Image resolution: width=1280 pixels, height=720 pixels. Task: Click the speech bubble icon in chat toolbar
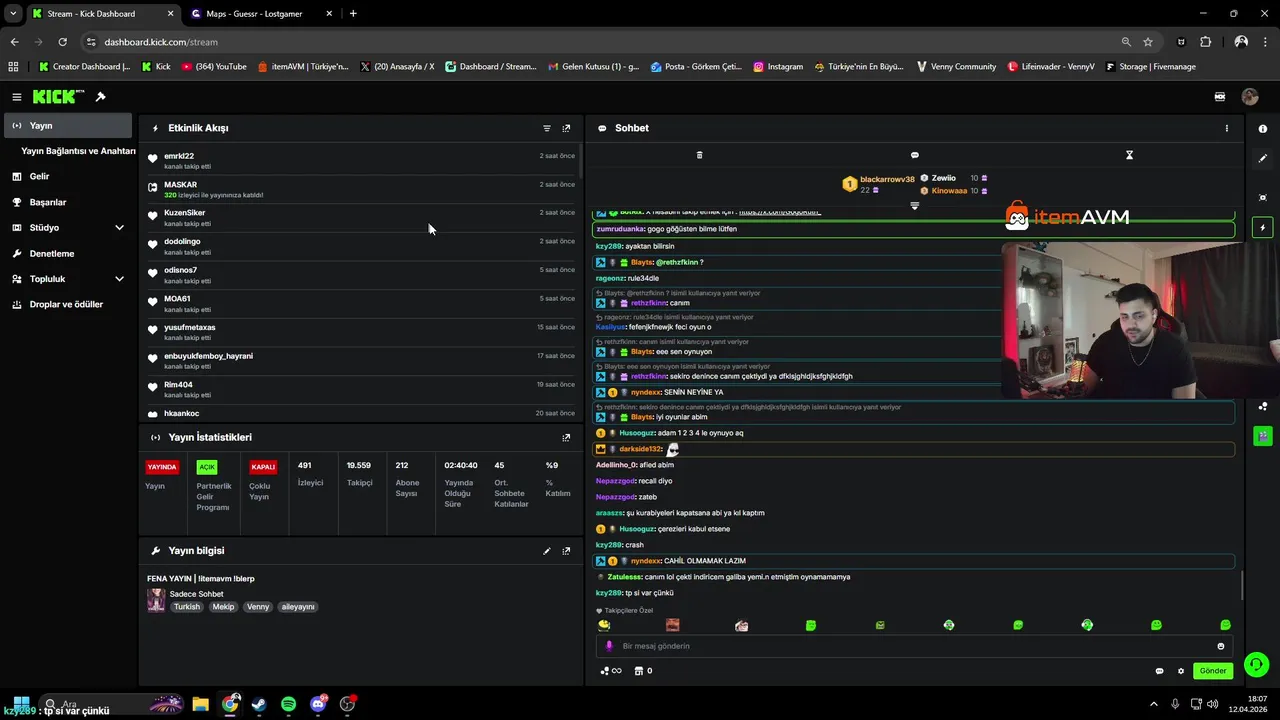pyautogui.click(x=914, y=155)
